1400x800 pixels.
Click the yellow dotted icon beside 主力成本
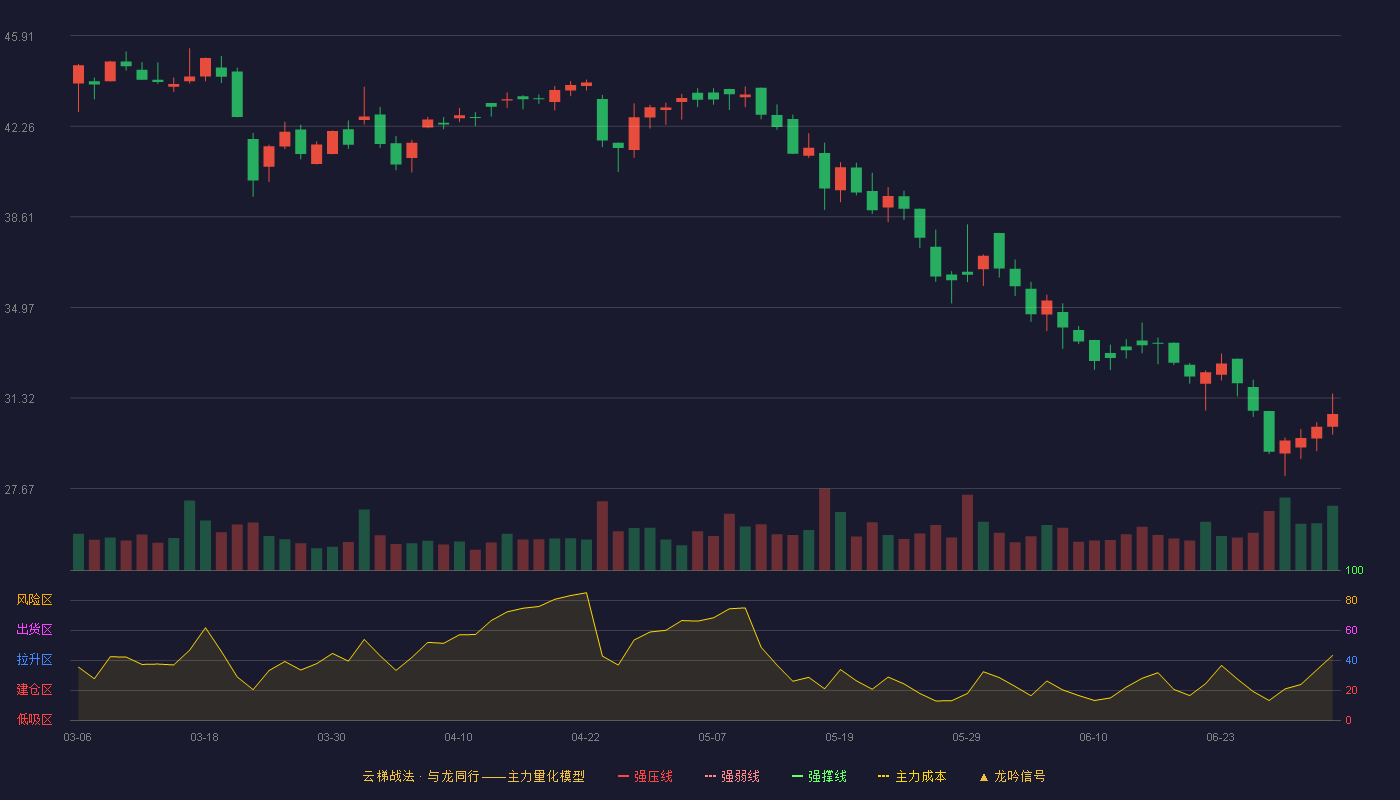(884, 776)
